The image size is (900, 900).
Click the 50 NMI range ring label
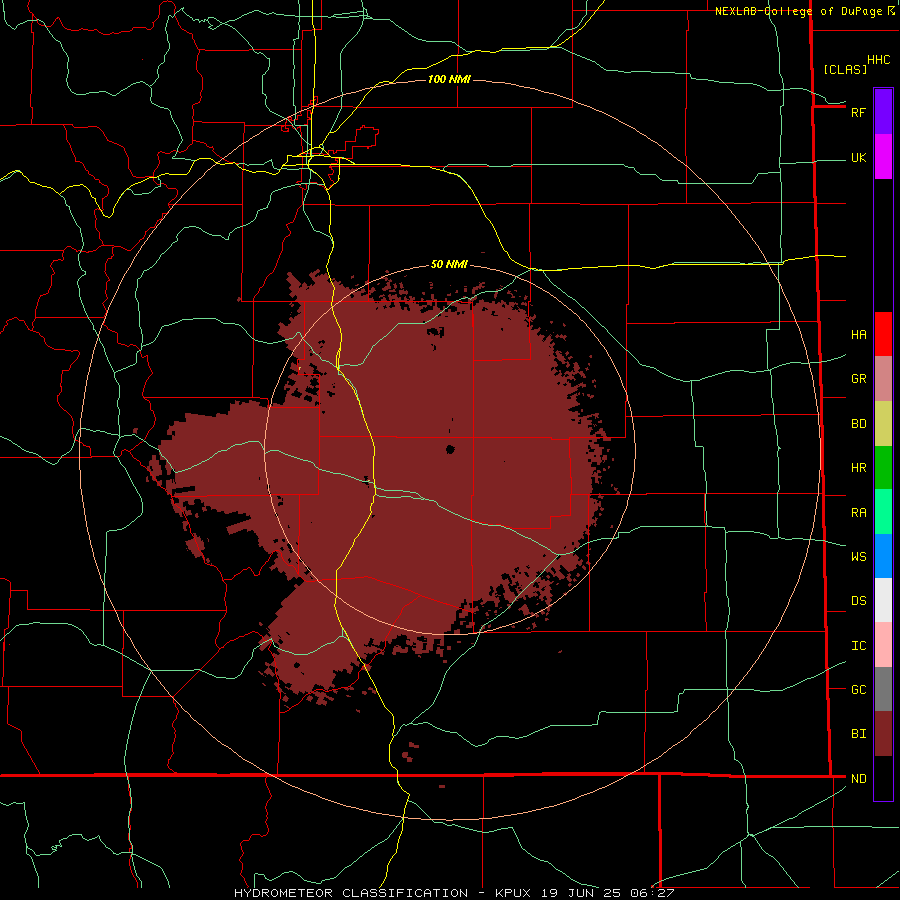tap(449, 264)
